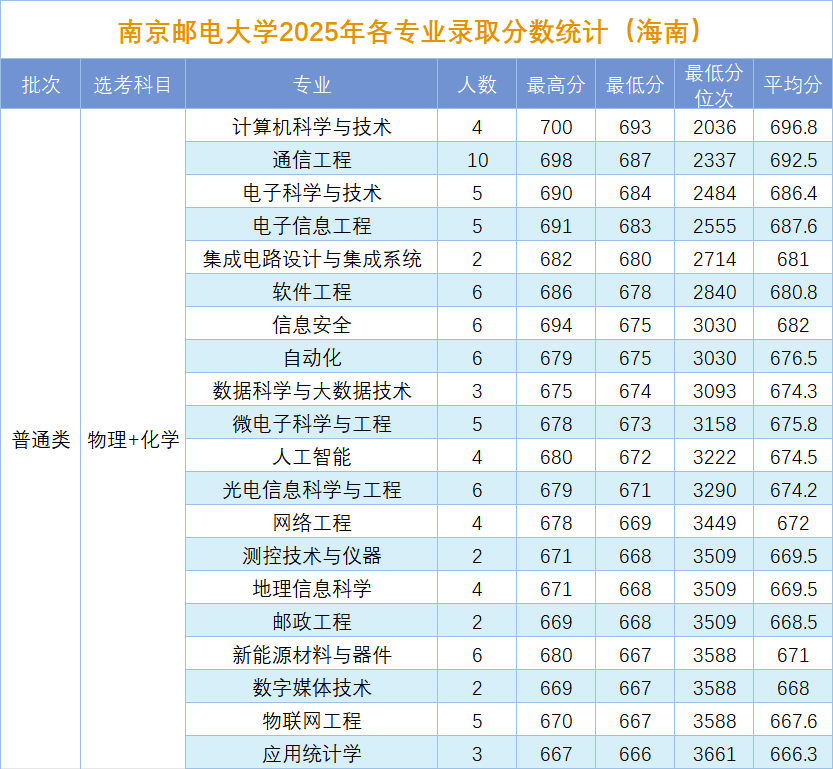Click average score 696.8
The width and height of the screenshot is (833, 769).
click(x=793, y=127)
